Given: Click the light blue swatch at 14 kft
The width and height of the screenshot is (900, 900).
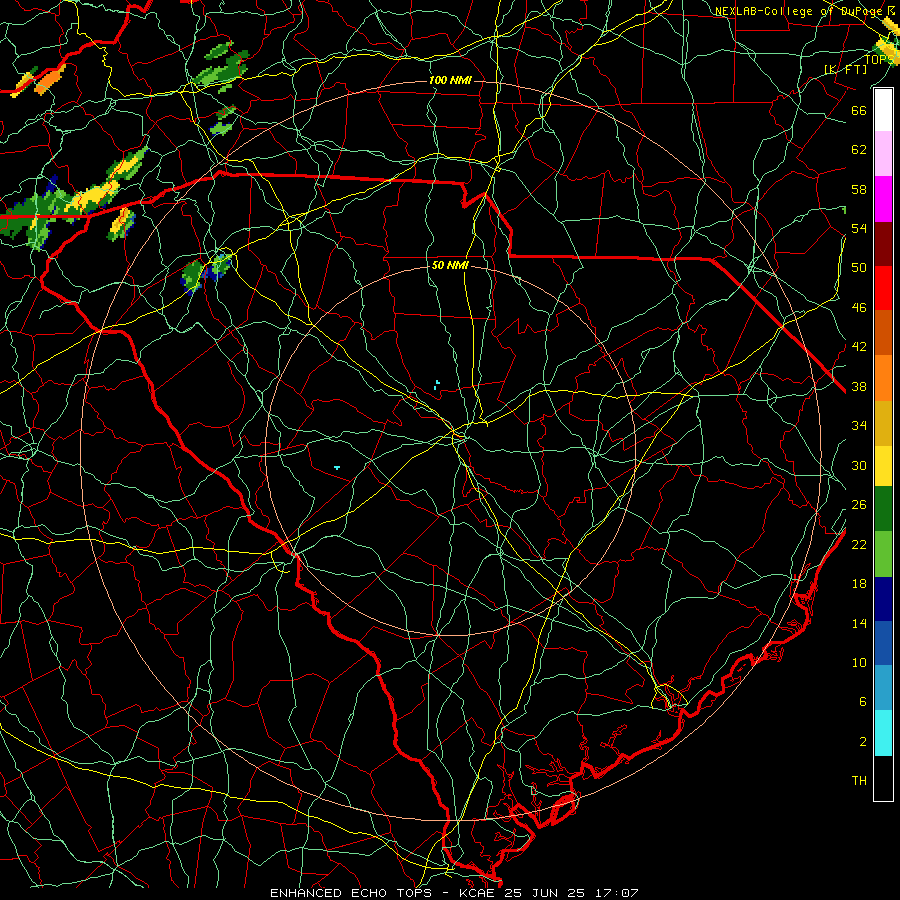Looking at the screenshot, I should (x=883, y=688).
